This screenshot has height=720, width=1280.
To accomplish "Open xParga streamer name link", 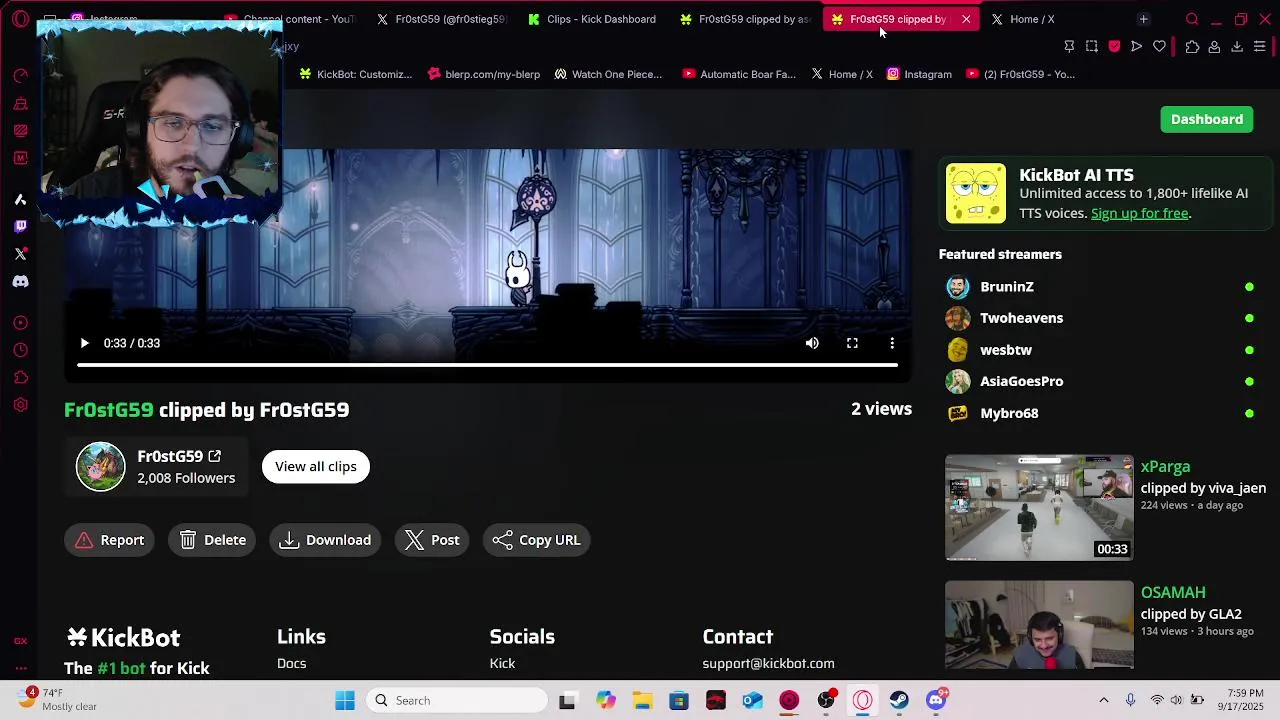I will 1165,467.
